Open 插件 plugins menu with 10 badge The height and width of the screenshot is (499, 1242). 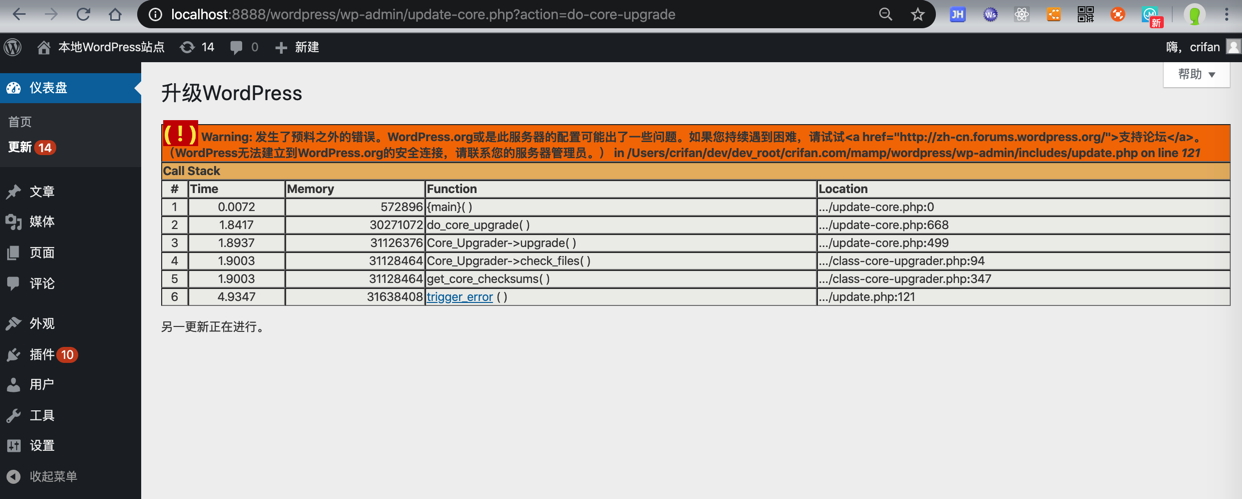[x=70, y=355]
